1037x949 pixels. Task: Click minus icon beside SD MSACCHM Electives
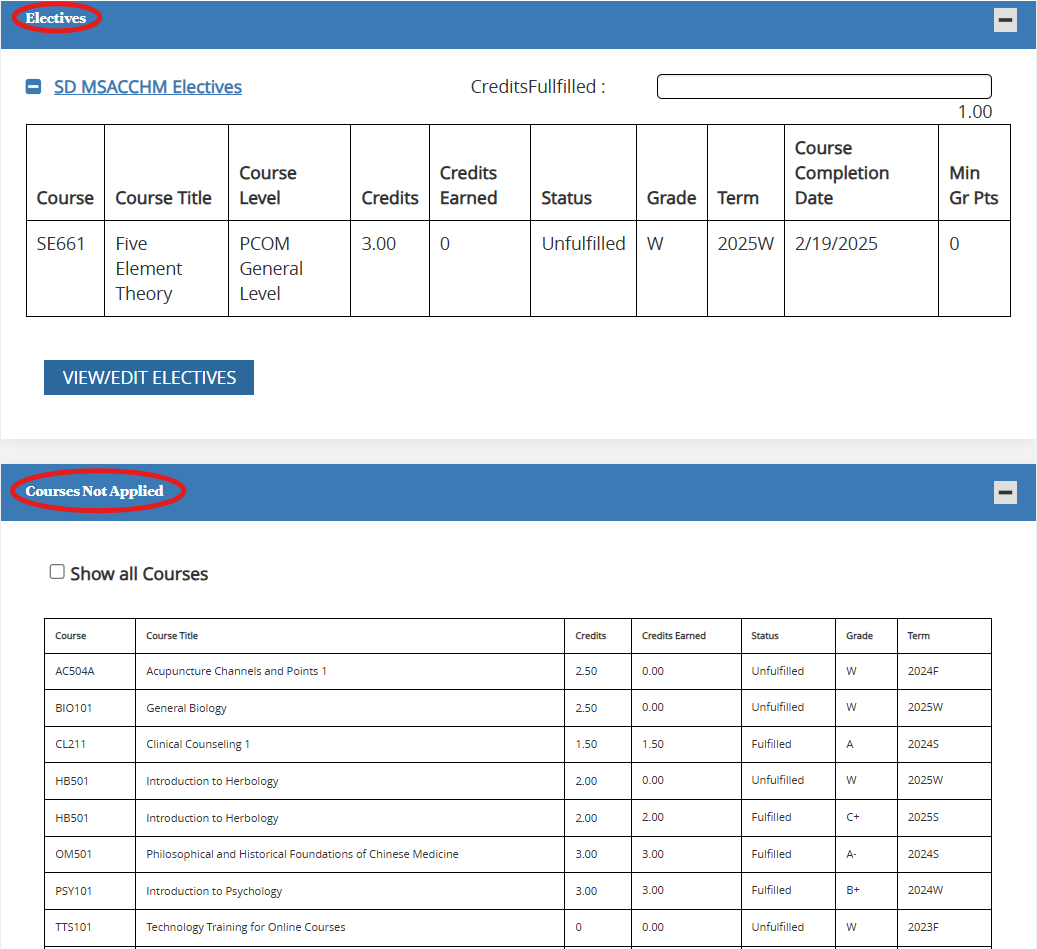pos(33,88)
